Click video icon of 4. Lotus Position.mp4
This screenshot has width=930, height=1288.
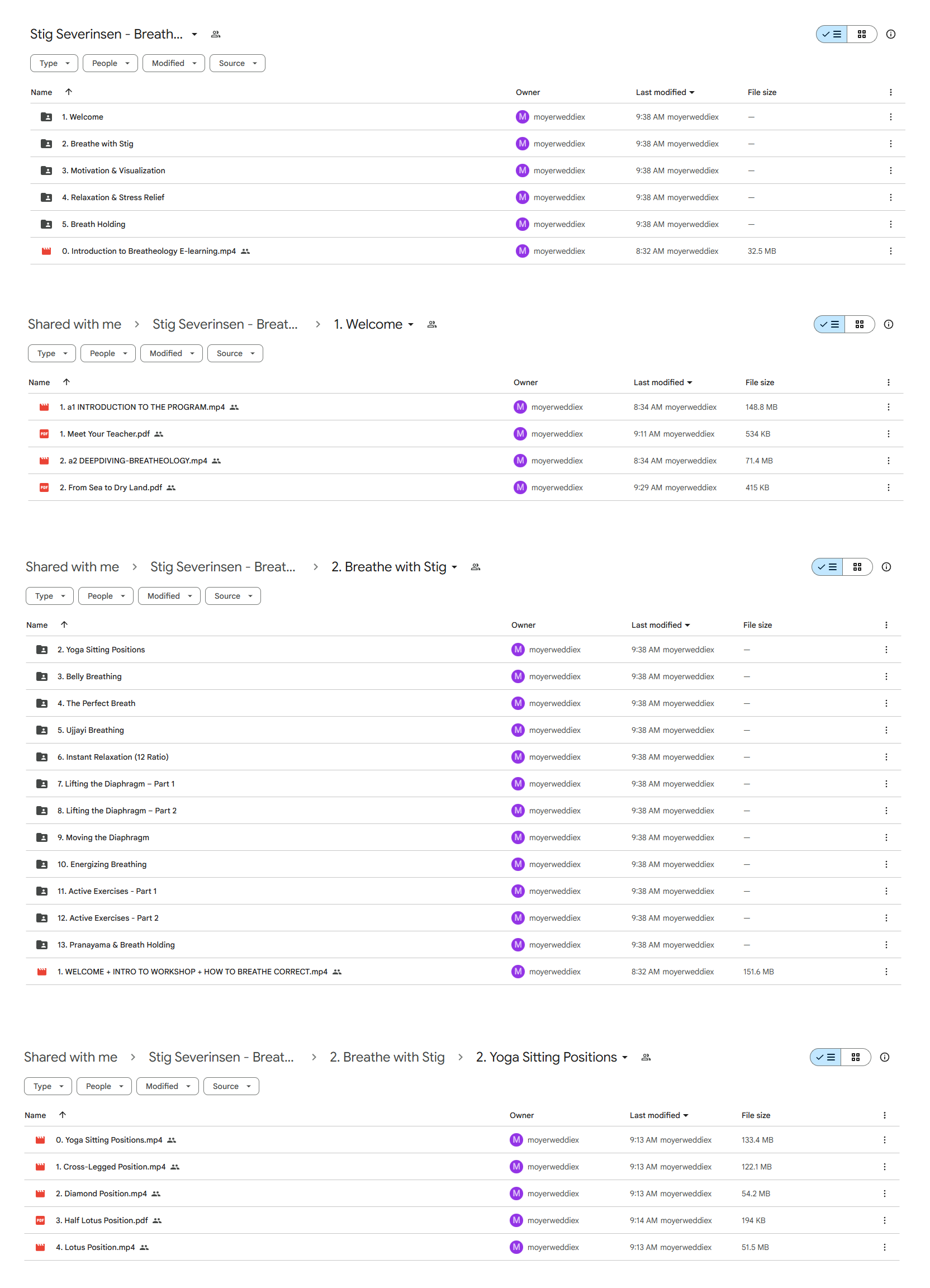tap(40, 1247)
